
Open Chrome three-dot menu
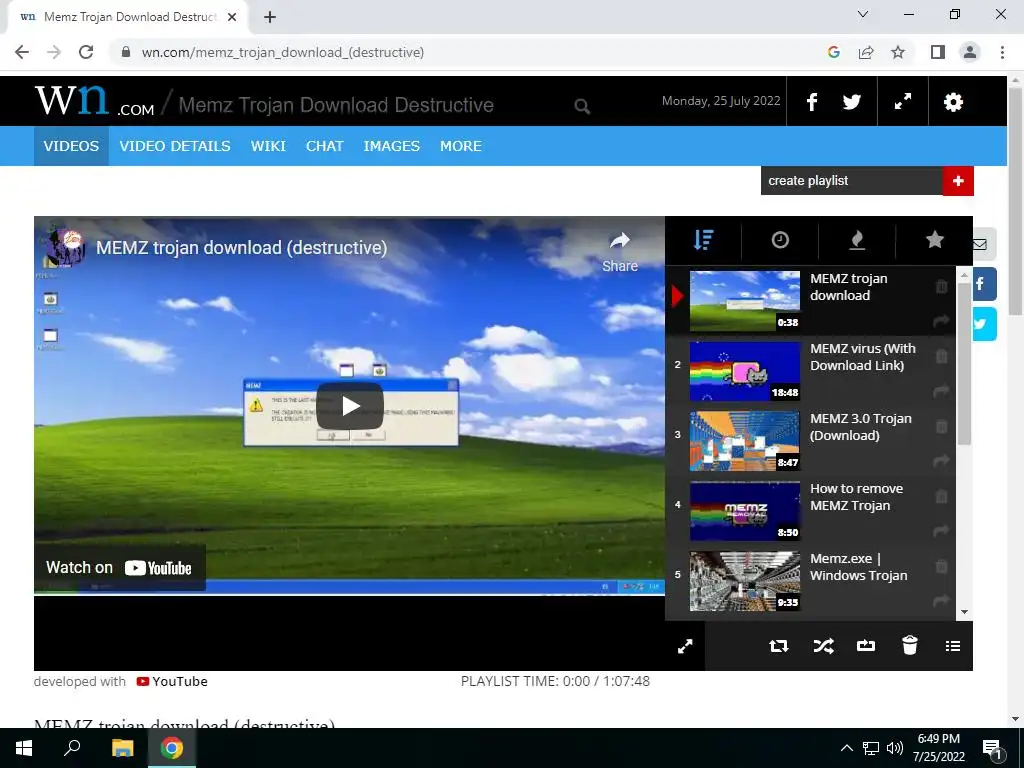click(1002, 52)
